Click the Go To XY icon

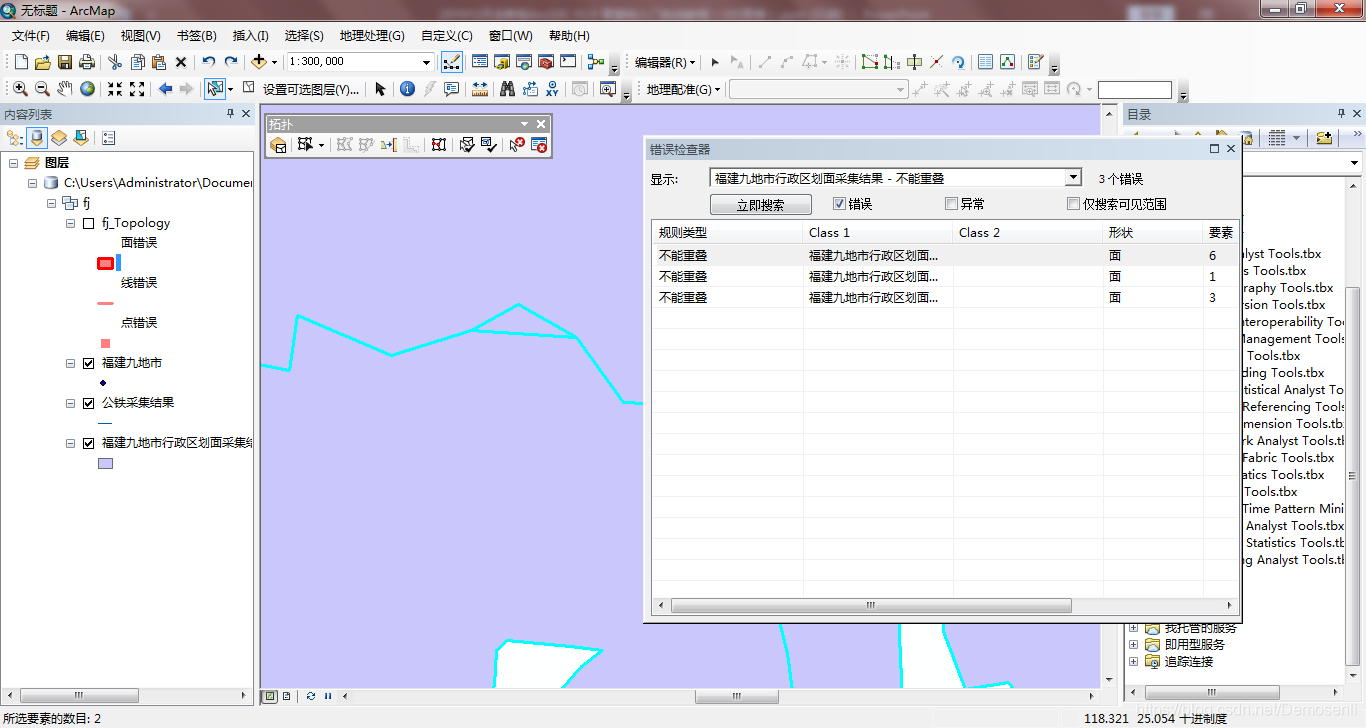click(x=553, y=89)
